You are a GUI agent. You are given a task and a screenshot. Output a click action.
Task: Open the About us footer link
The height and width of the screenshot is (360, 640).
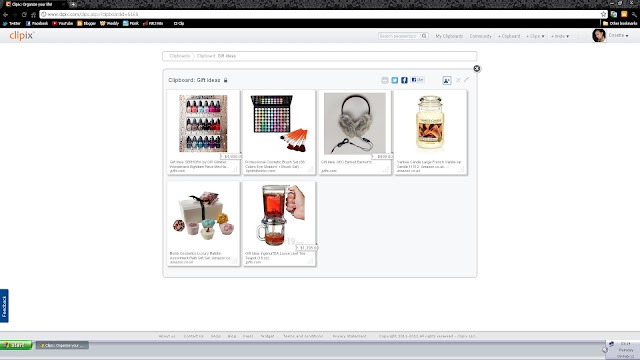pyautogui.click(x=167, y=336)
